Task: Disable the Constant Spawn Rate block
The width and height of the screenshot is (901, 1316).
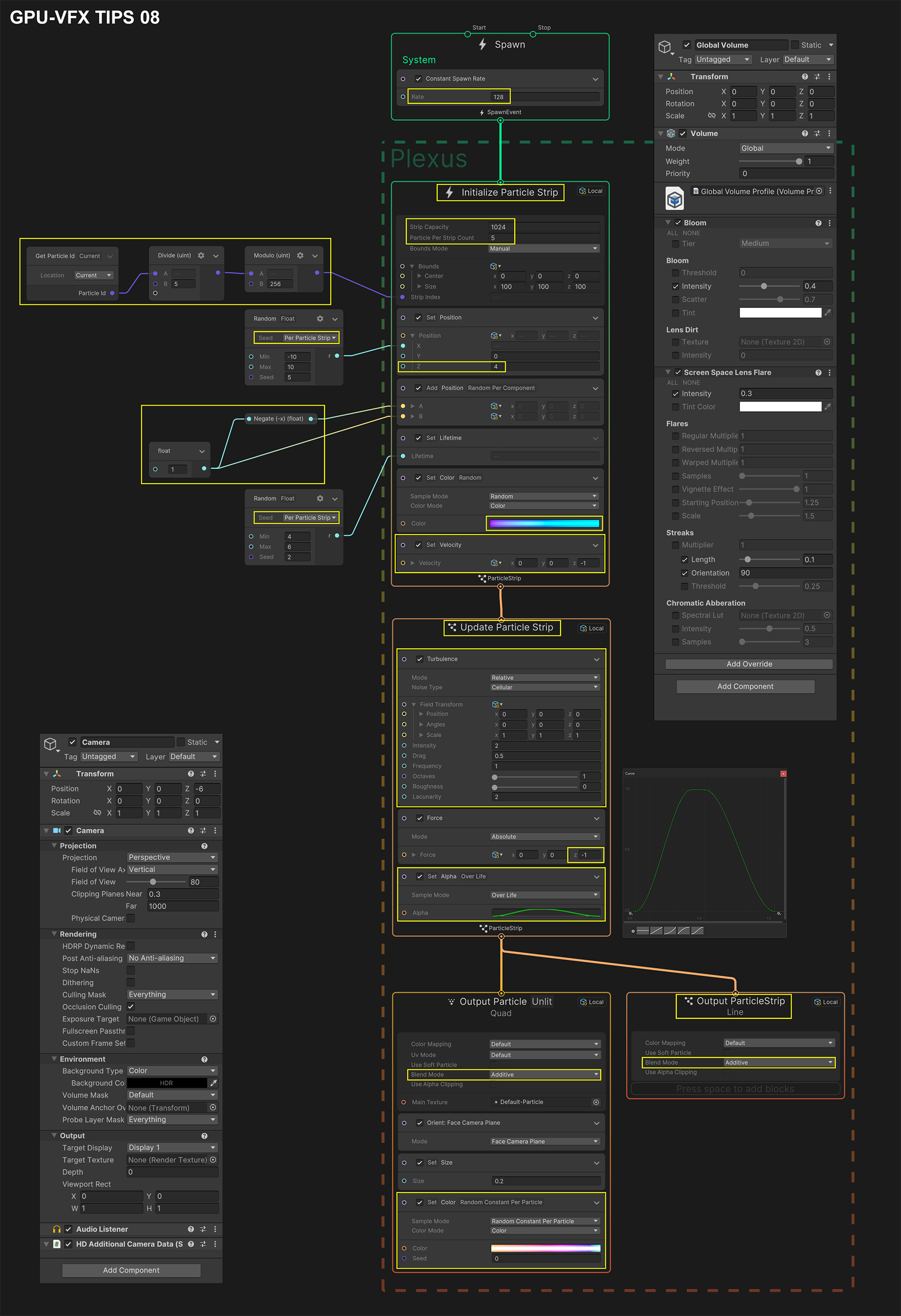Action: 418,79
